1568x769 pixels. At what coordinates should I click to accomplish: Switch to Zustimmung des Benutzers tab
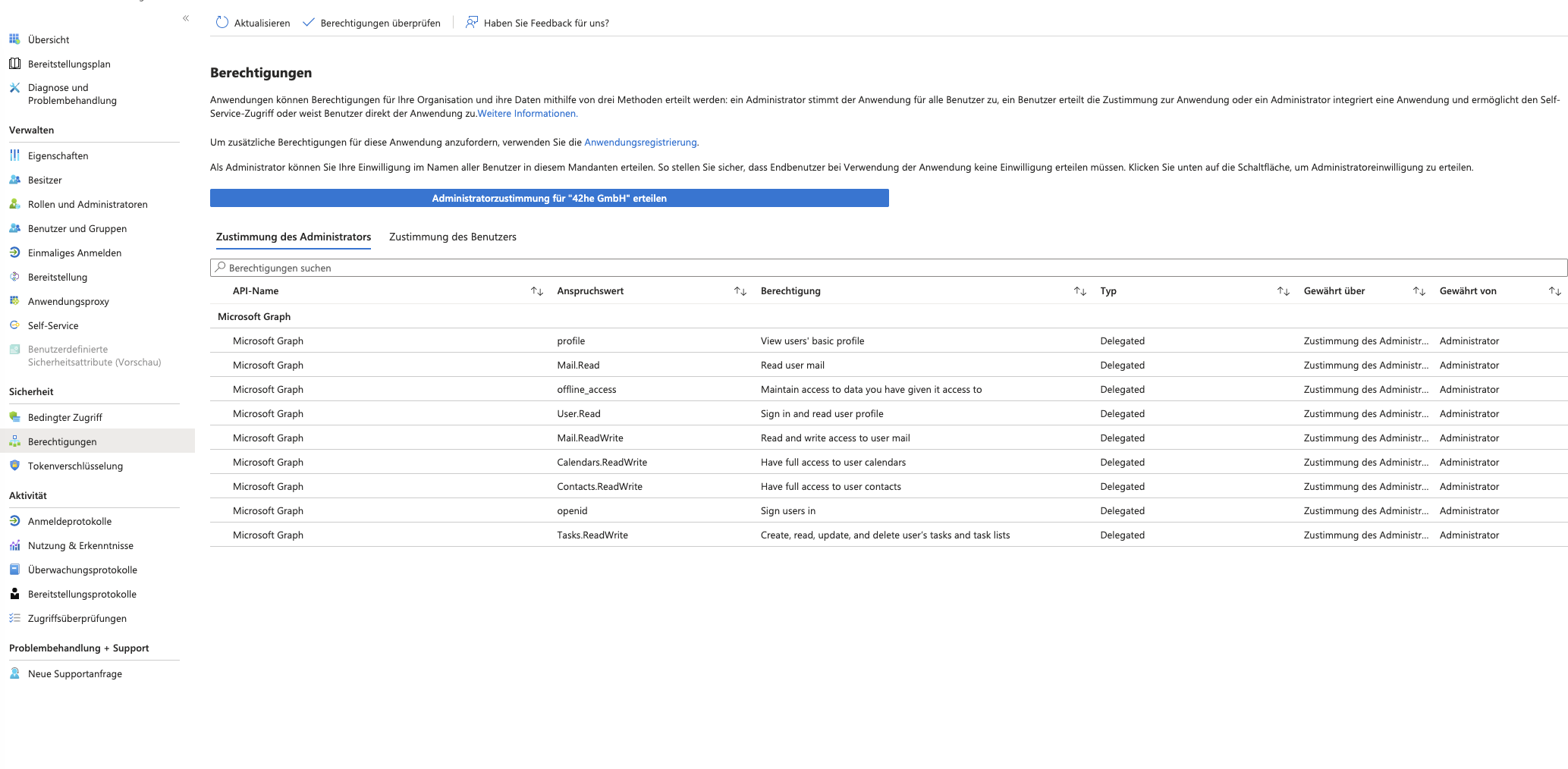click(x=453, y=237)
